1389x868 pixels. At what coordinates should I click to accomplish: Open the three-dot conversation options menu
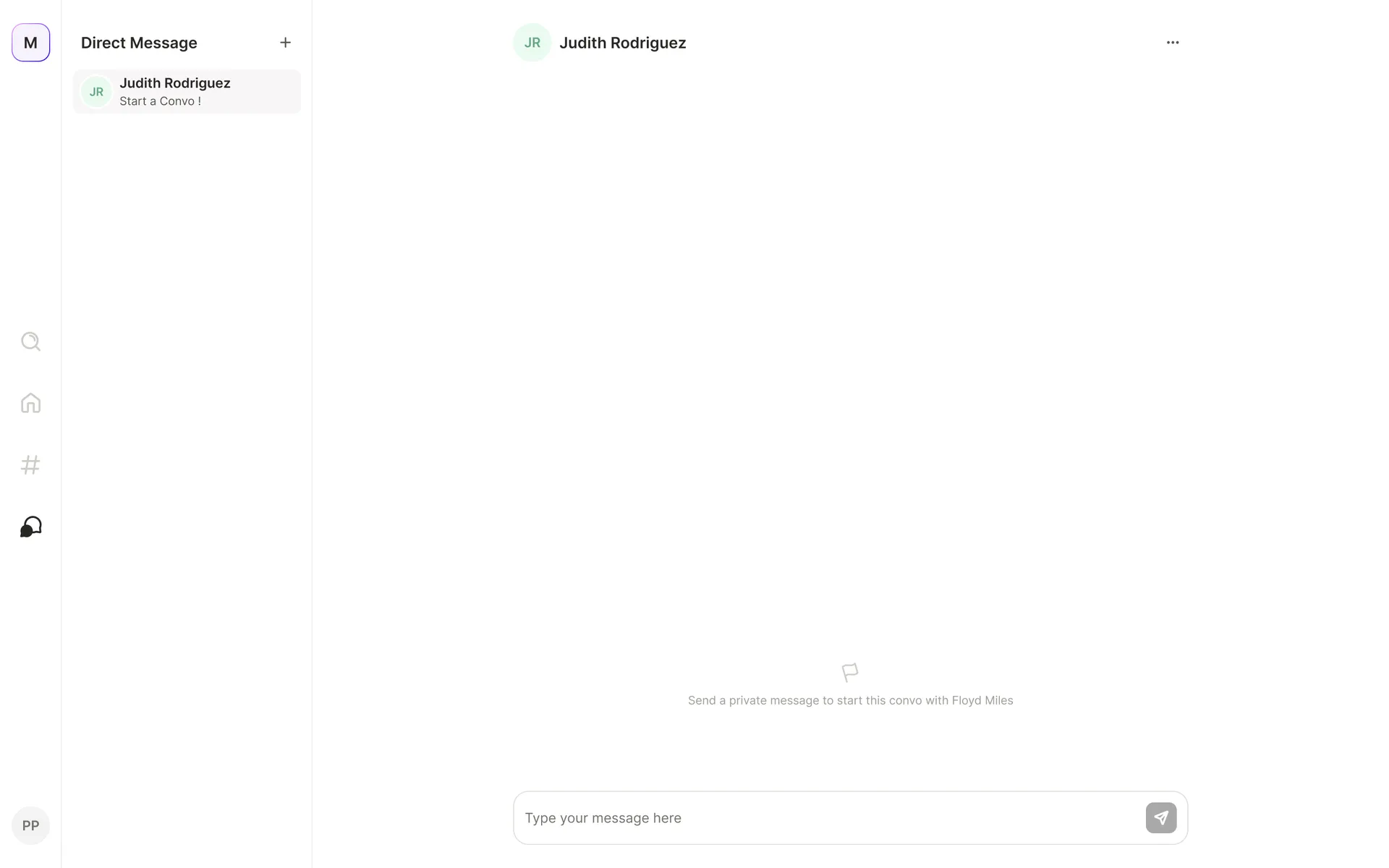coord(1173,43)
